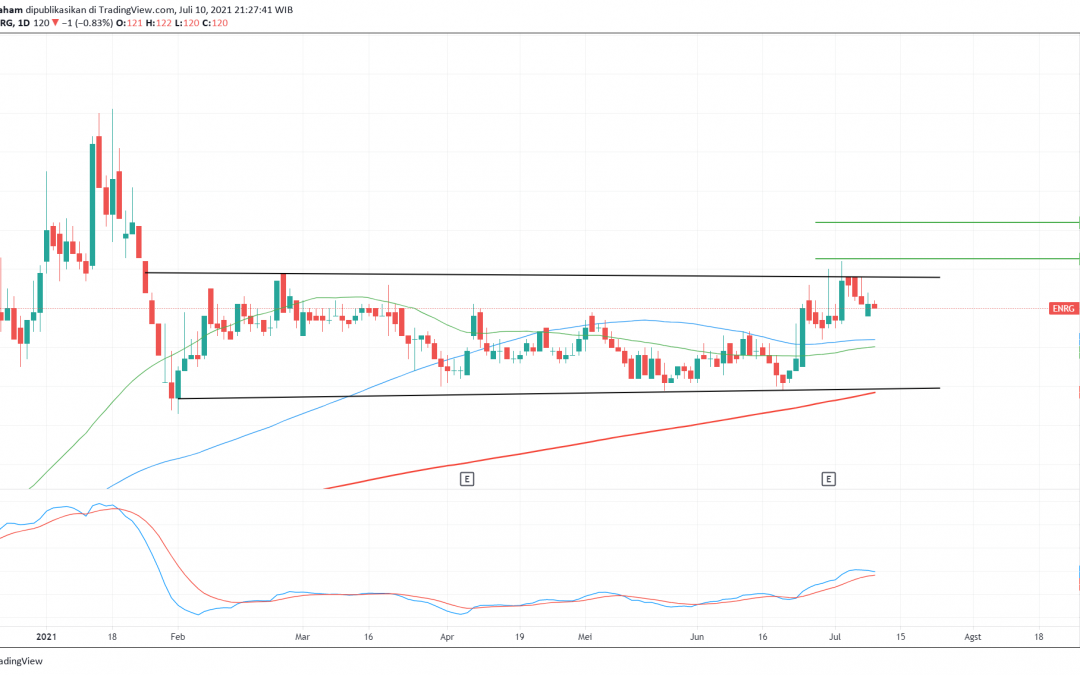Click the C:120 close value in the legend

[213, 23]
